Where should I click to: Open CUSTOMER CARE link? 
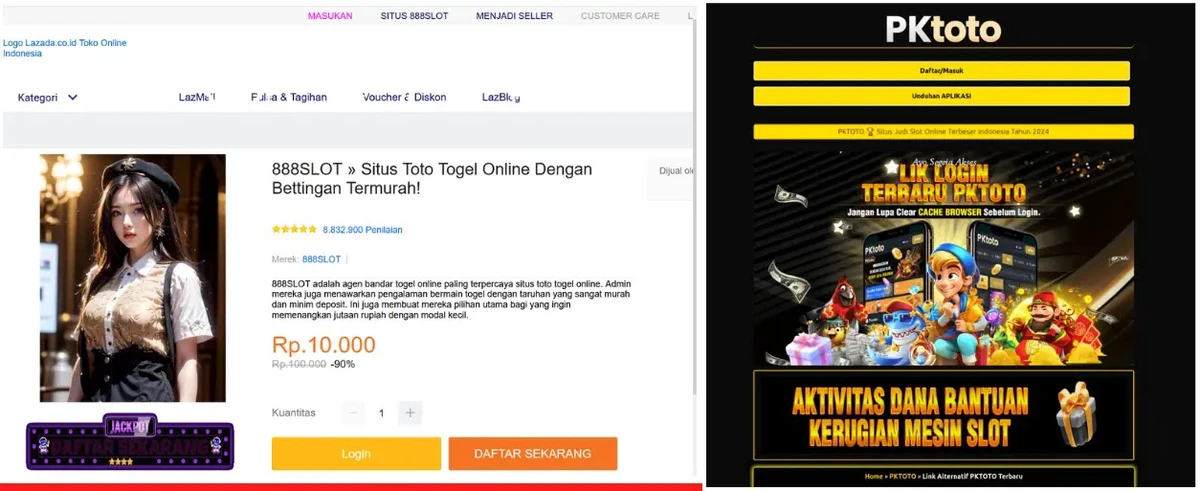[x=620, y=16]
